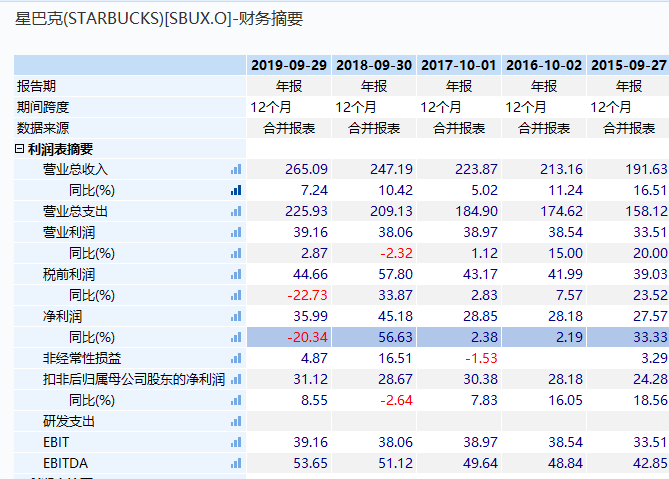Image resolution: width=669 pixels, height=479 pixels.
Task: Open chart icon in 营业利润 row
Action: tap(236, 232)
